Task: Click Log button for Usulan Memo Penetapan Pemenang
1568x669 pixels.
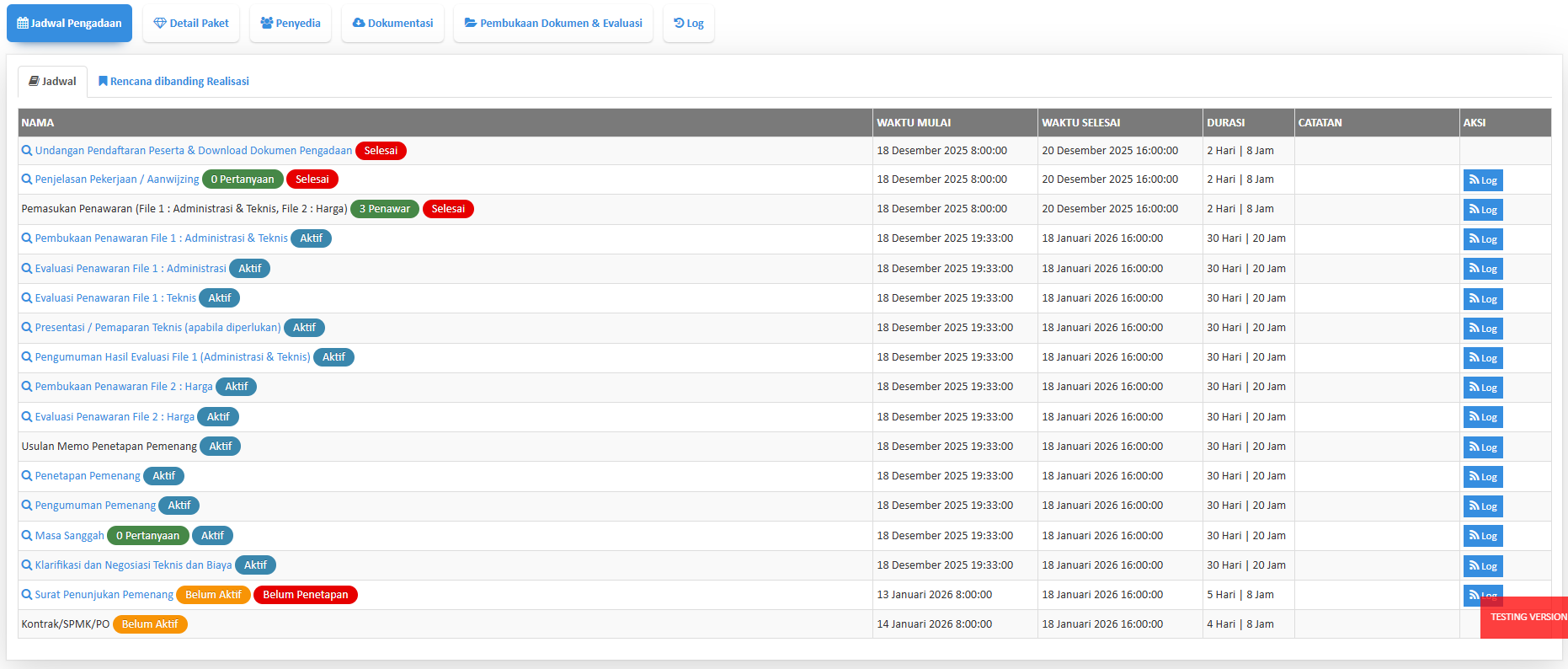Action: pyautogui.click(x=1483, y=447)
